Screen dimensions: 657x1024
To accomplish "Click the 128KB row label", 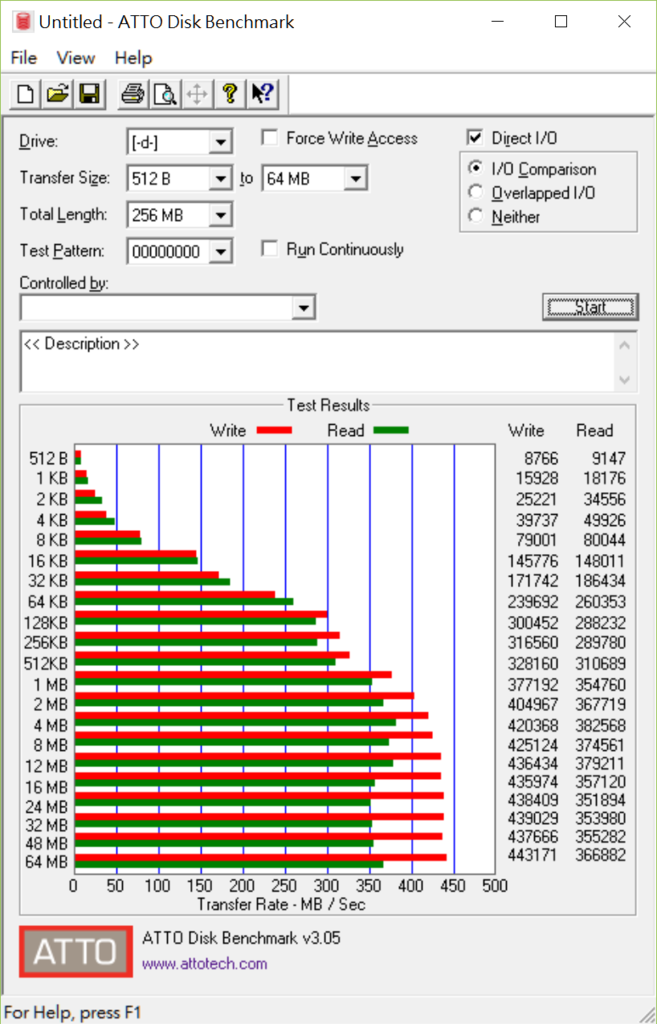I will coord(46,622).
